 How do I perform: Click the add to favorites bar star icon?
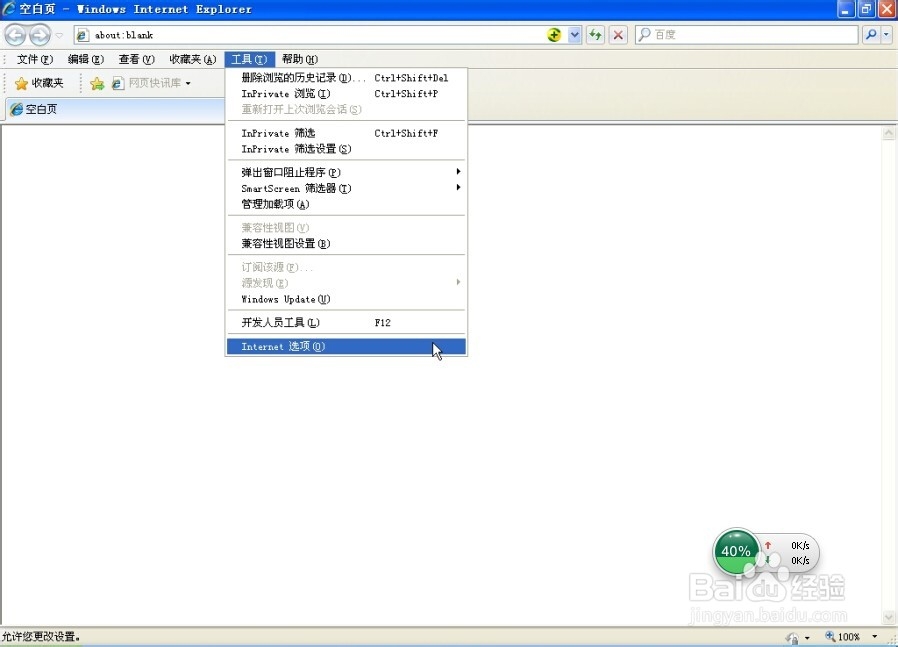tap(97, 84)
